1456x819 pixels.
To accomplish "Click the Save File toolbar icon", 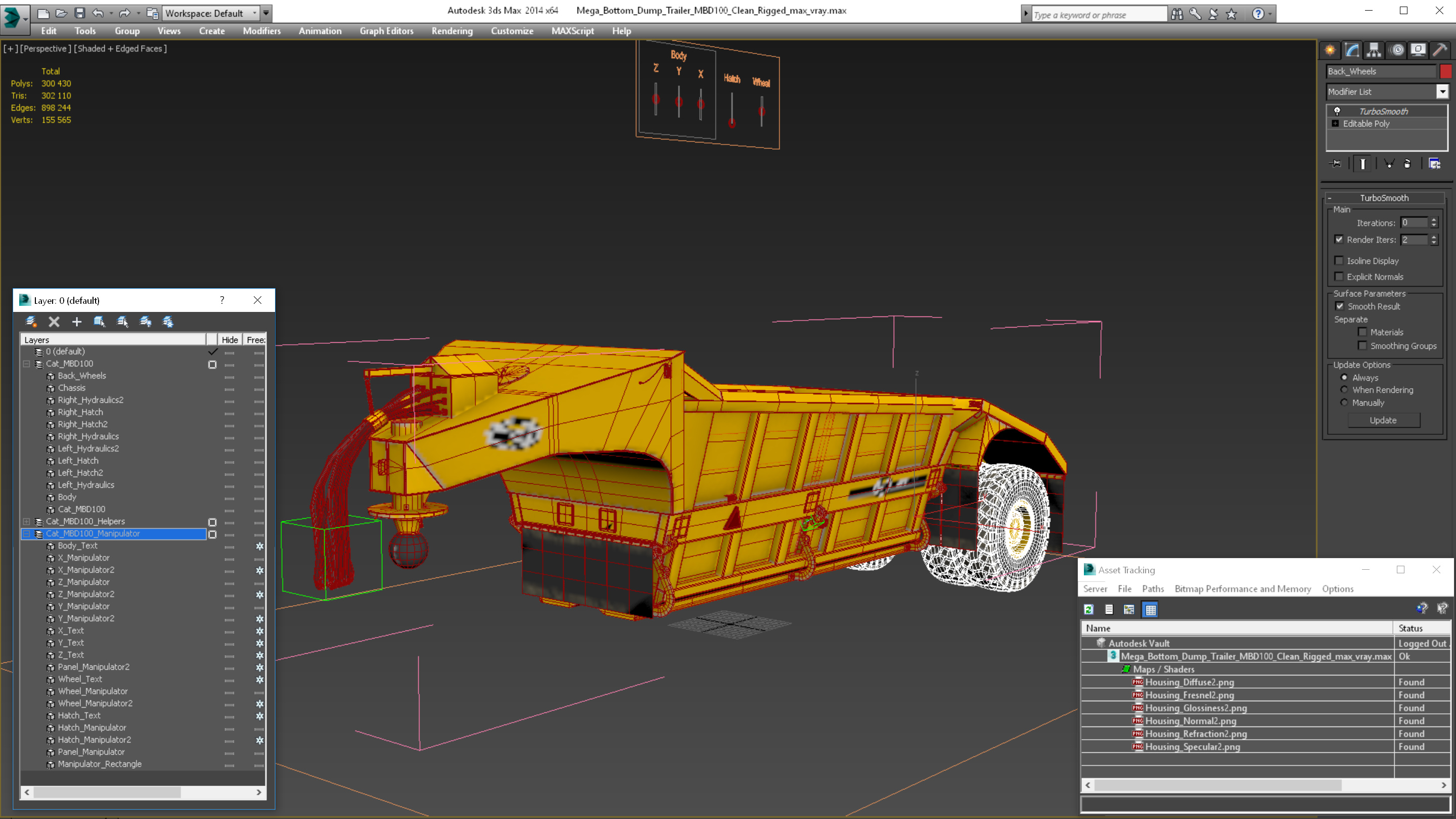I will [x=80, y=13].
